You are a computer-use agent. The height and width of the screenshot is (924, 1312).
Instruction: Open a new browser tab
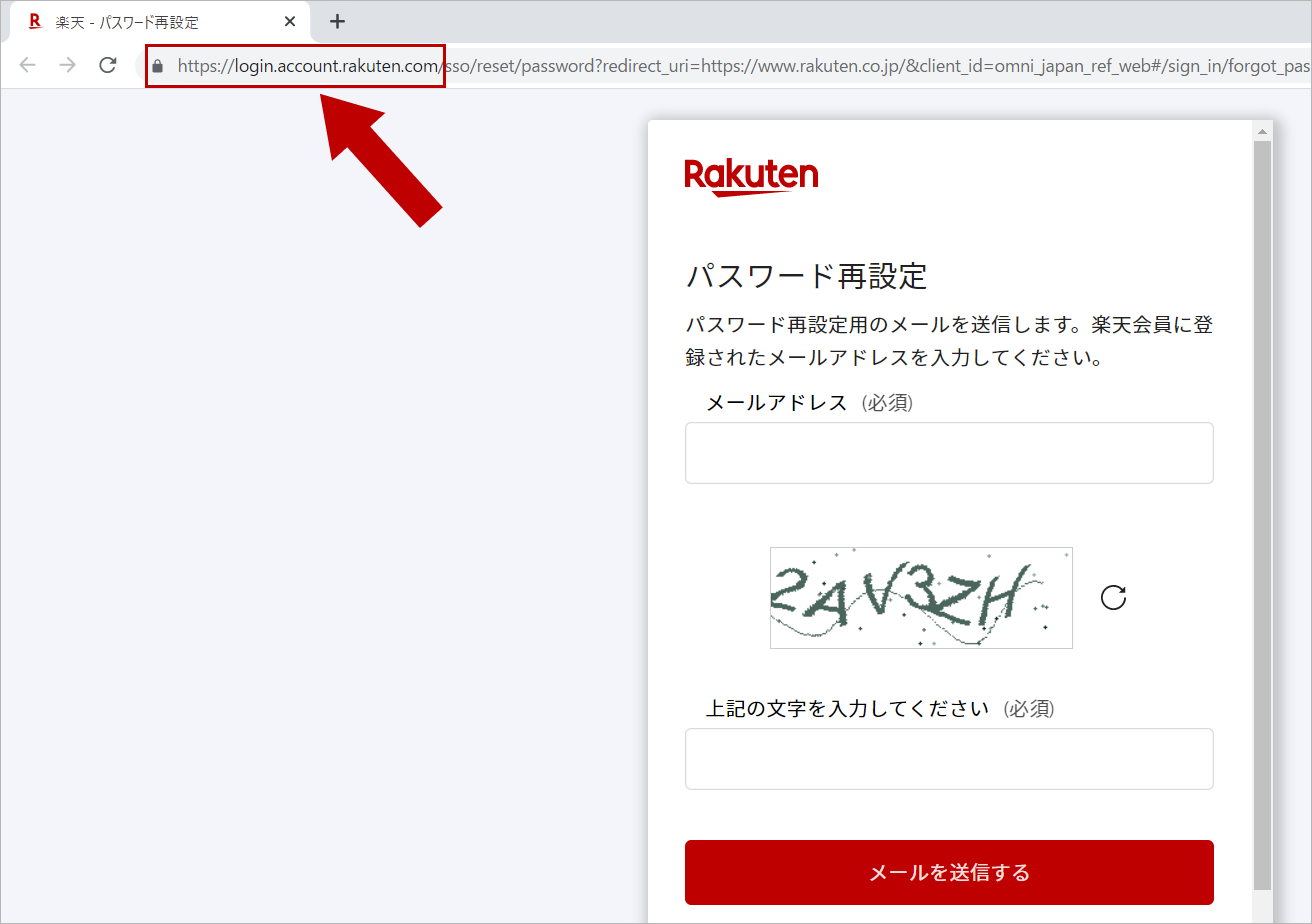pyautogui.click(x=337, y=21)
